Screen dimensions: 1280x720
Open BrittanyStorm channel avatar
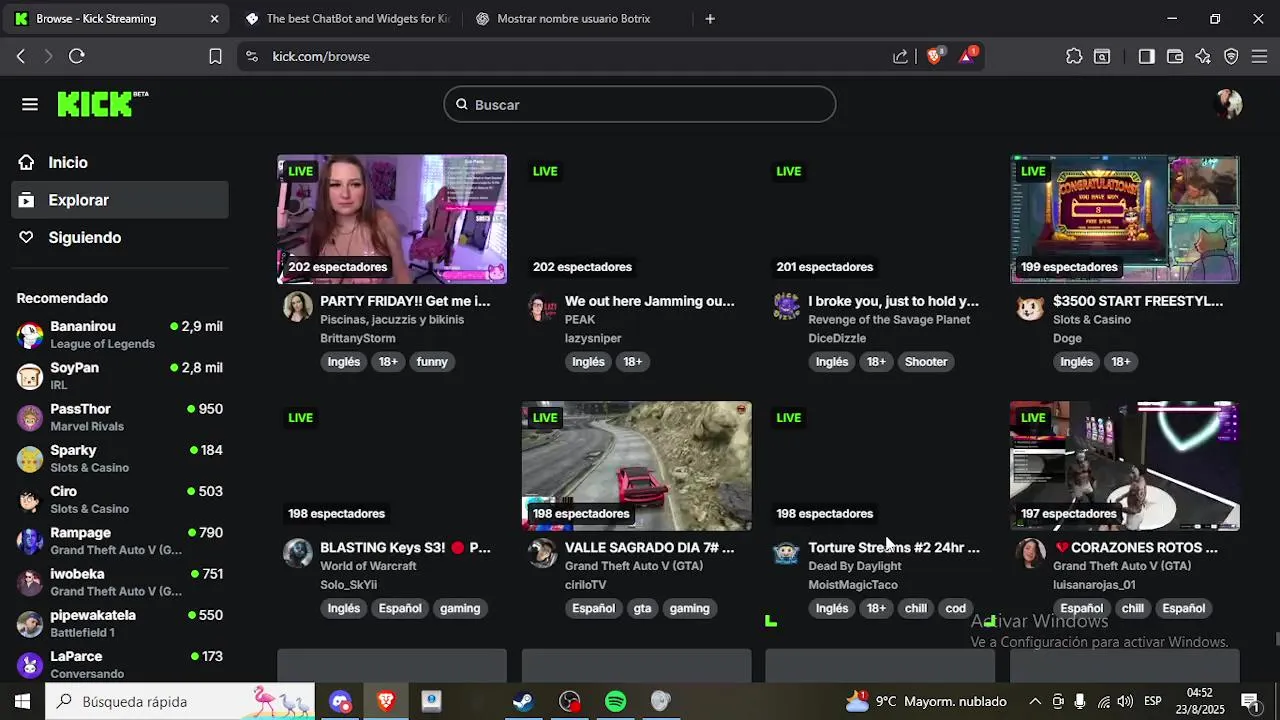297,307
